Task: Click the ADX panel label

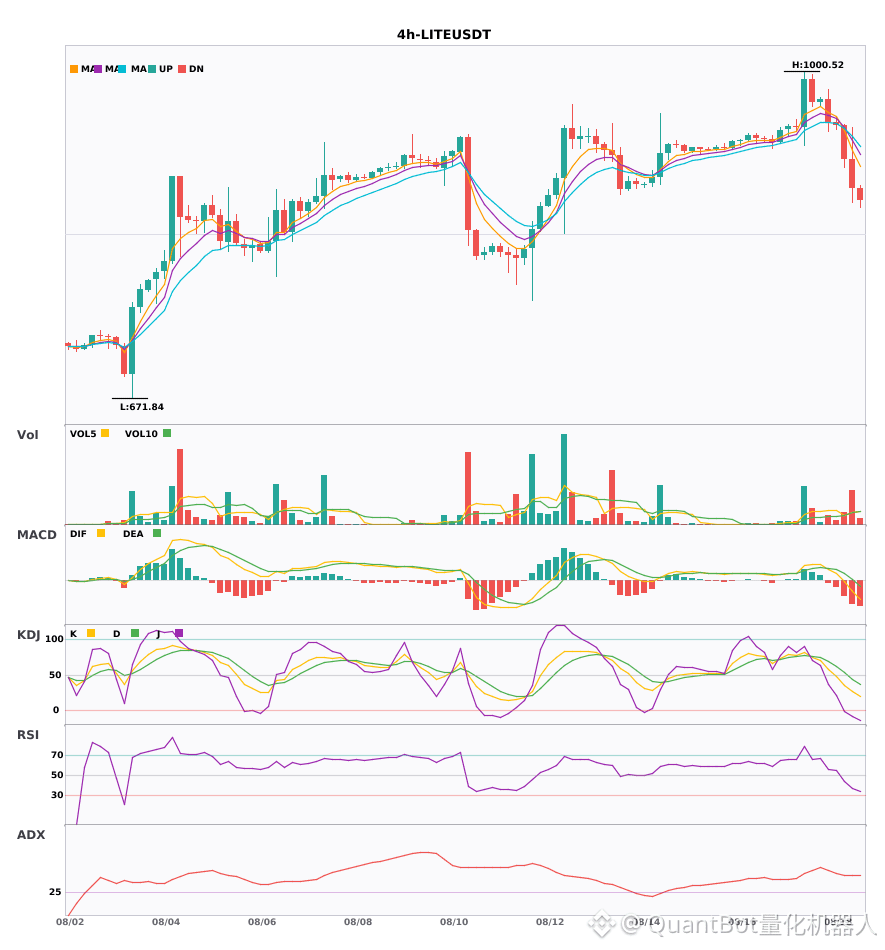Action: (x=31, y=835)
